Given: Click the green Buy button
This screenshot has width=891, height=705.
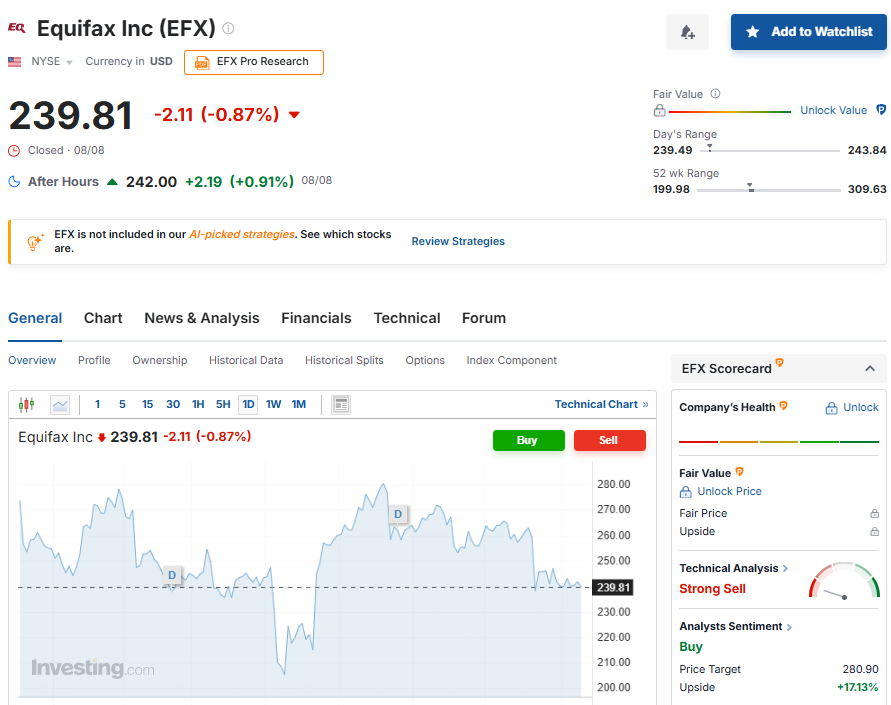Looking at the screenshot, I should click(x=528, y=440).
